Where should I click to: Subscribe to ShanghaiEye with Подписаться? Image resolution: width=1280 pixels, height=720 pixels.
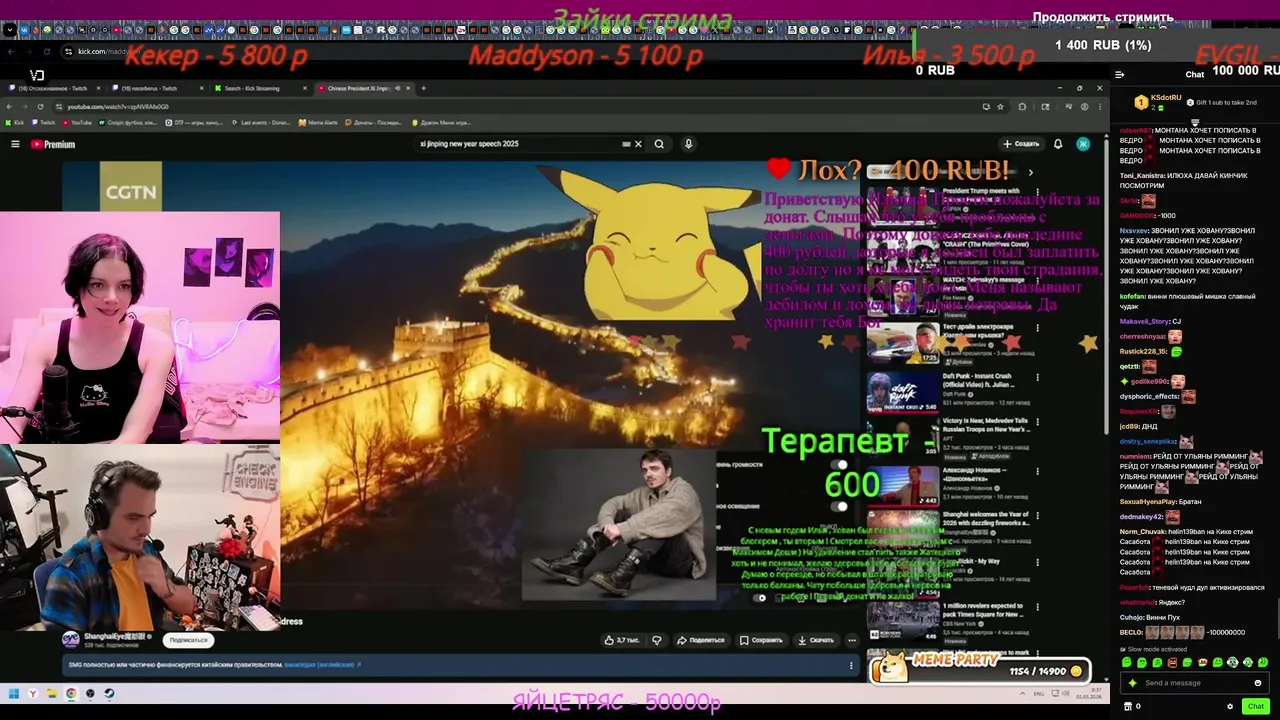tap(188, 640)
